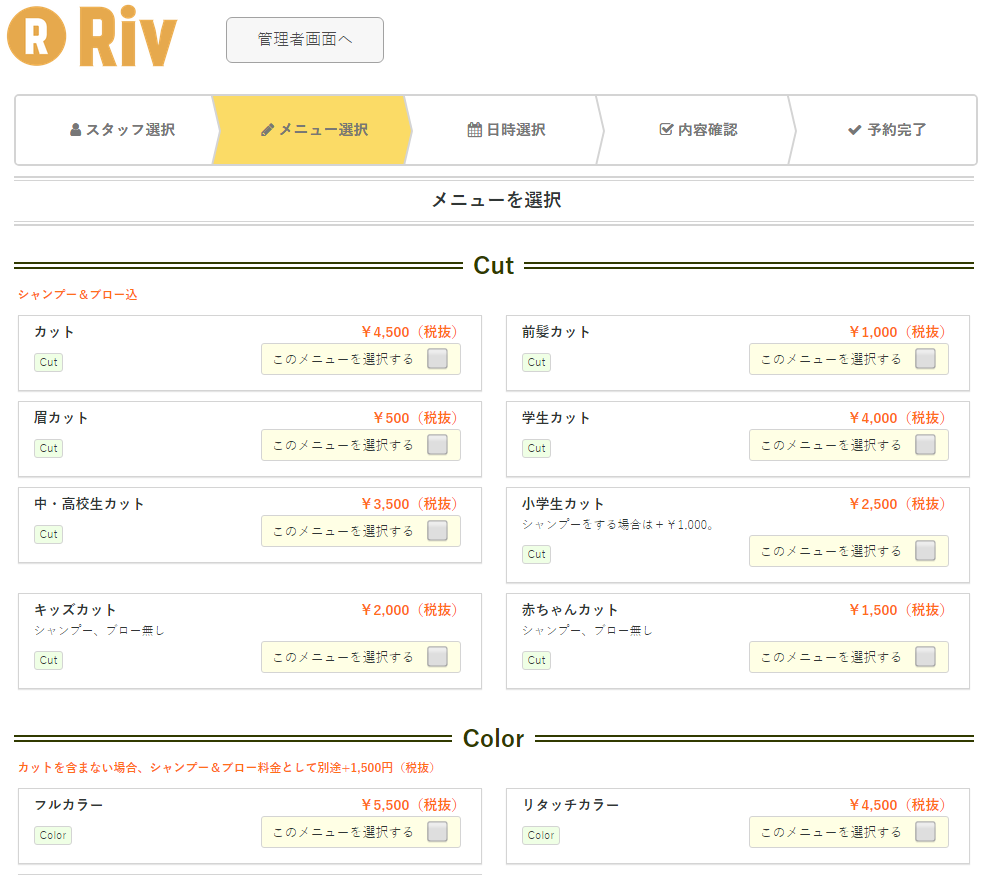Jump to the 予約完了 step
985x875 pixels.
coord(886,130)
